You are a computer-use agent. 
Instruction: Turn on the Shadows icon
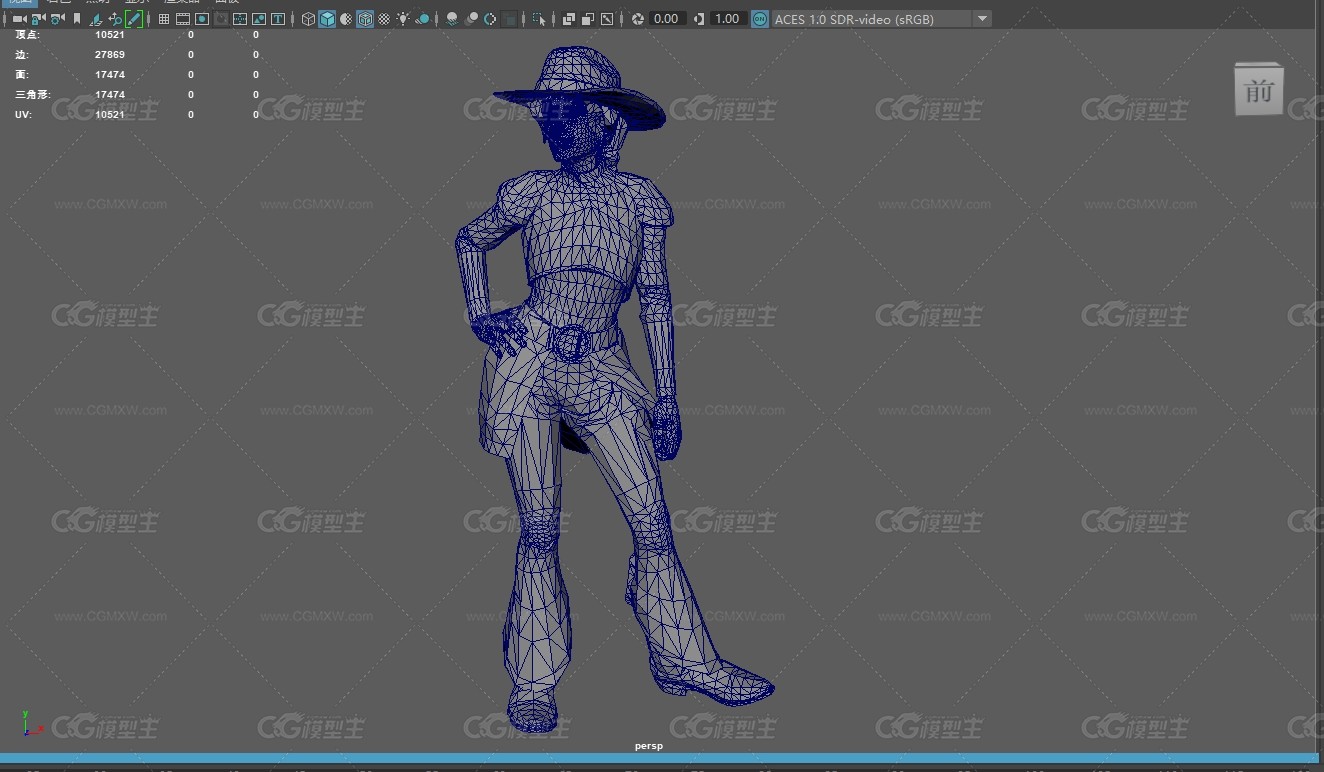pyautogui.click(x=423, y=19)
